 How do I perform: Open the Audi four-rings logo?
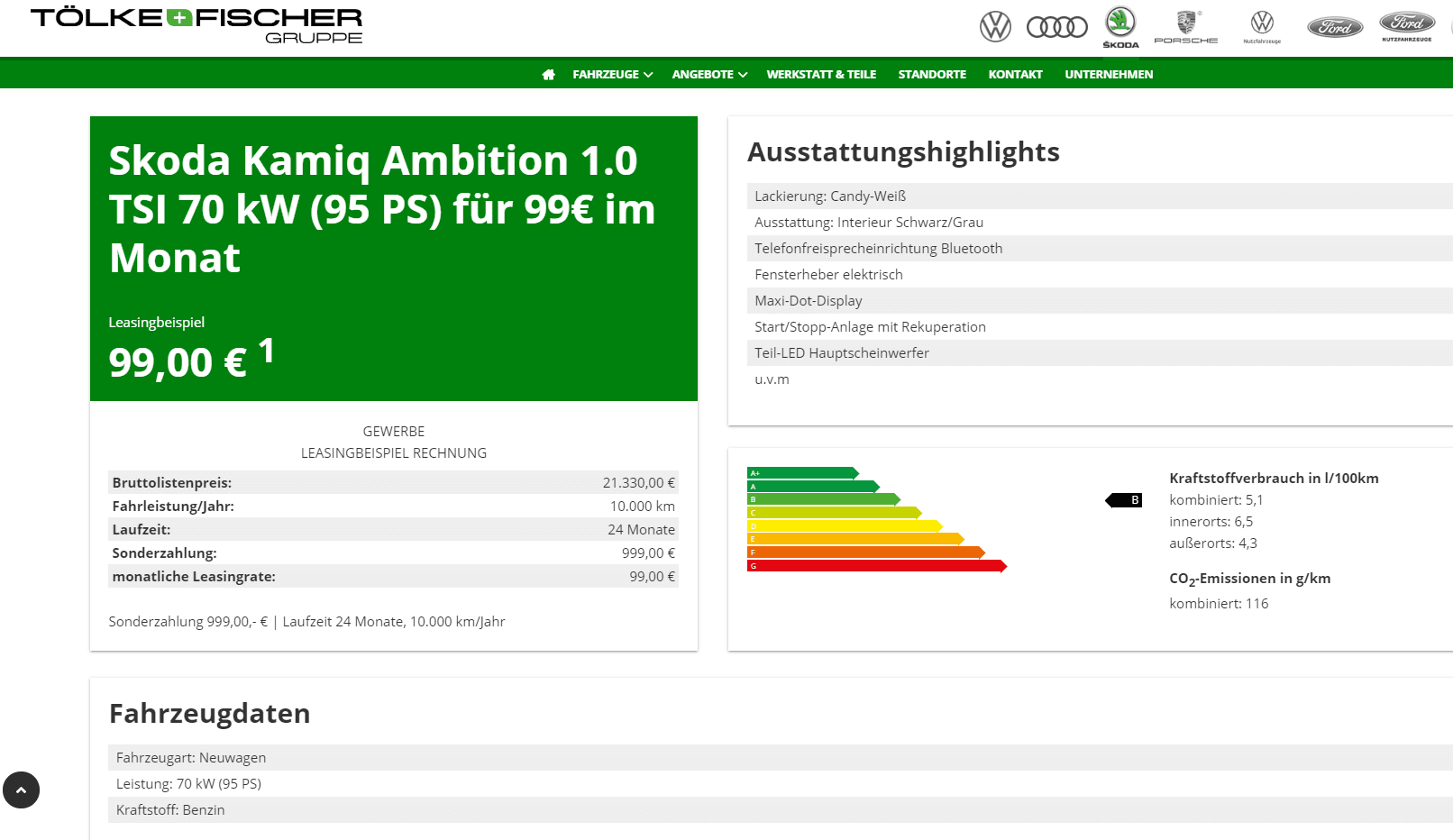click(x=1057, y=27)
